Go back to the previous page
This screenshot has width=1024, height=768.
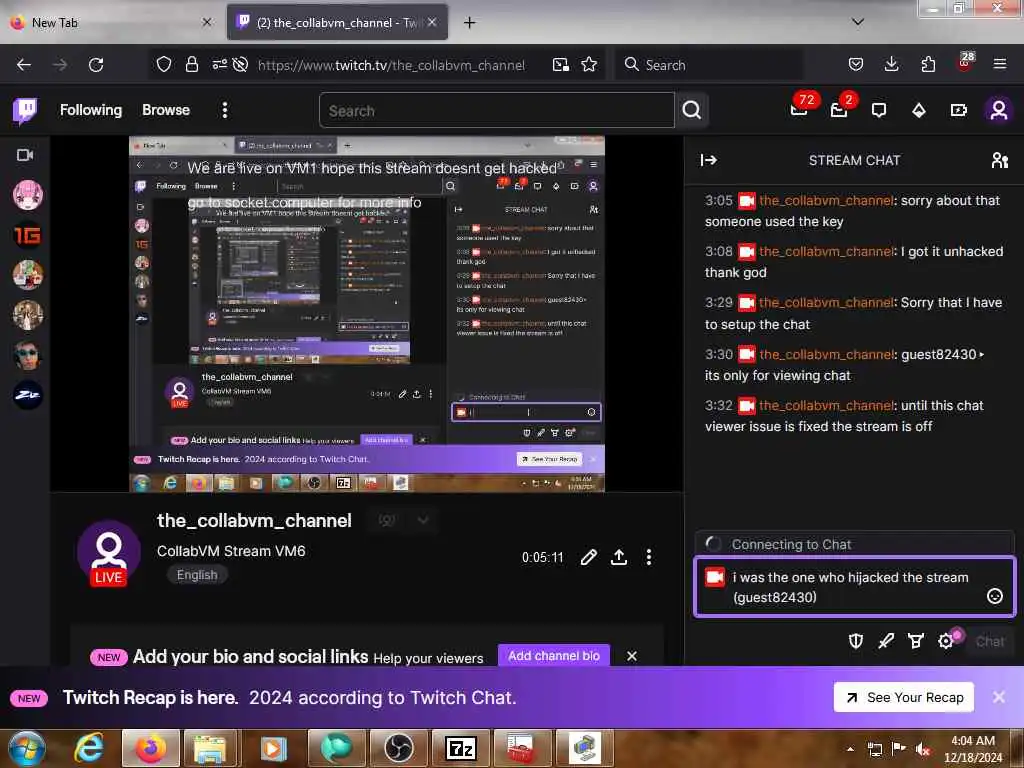(x=24, y=64)
